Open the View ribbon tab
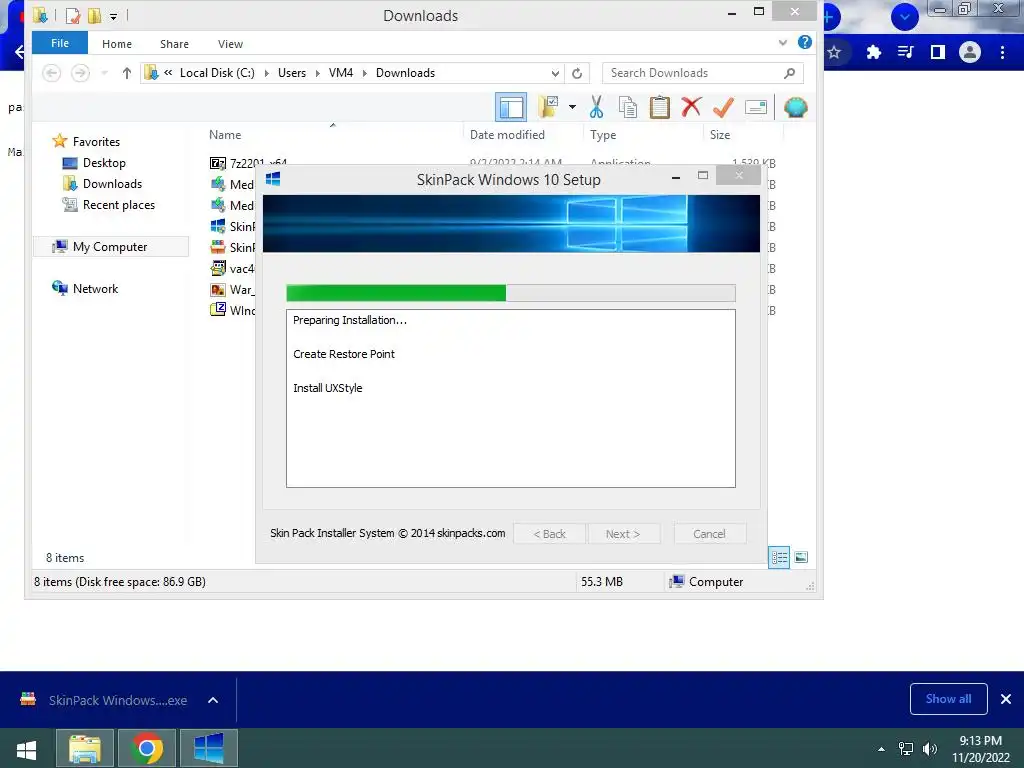Screen dimensions: 1024x768 point(230,44)
